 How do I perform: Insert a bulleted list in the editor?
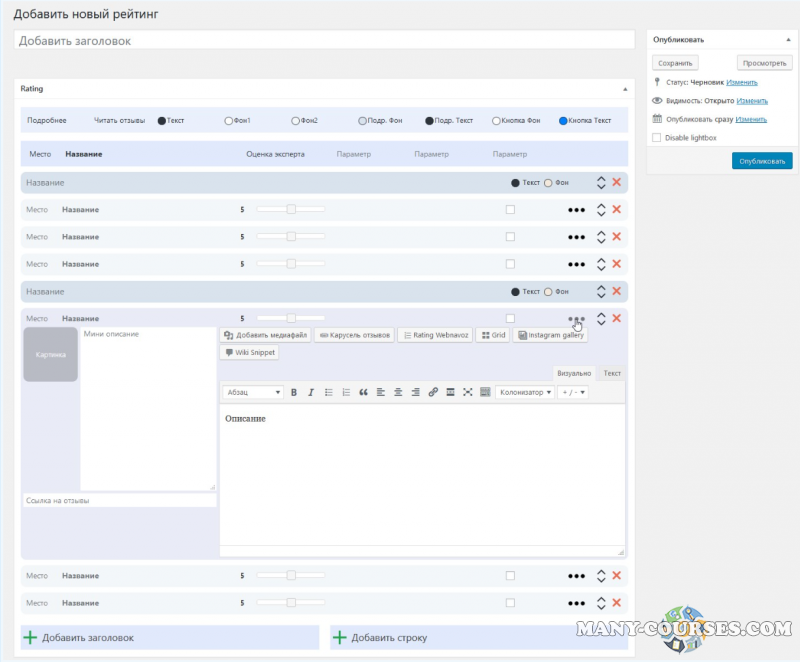click(x=329, y=392)
